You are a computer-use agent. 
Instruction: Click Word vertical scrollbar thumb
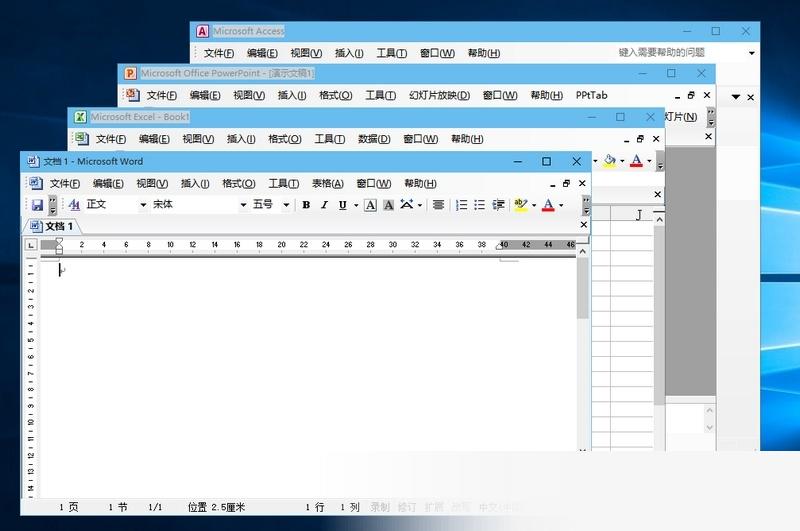tap(582, 288)
